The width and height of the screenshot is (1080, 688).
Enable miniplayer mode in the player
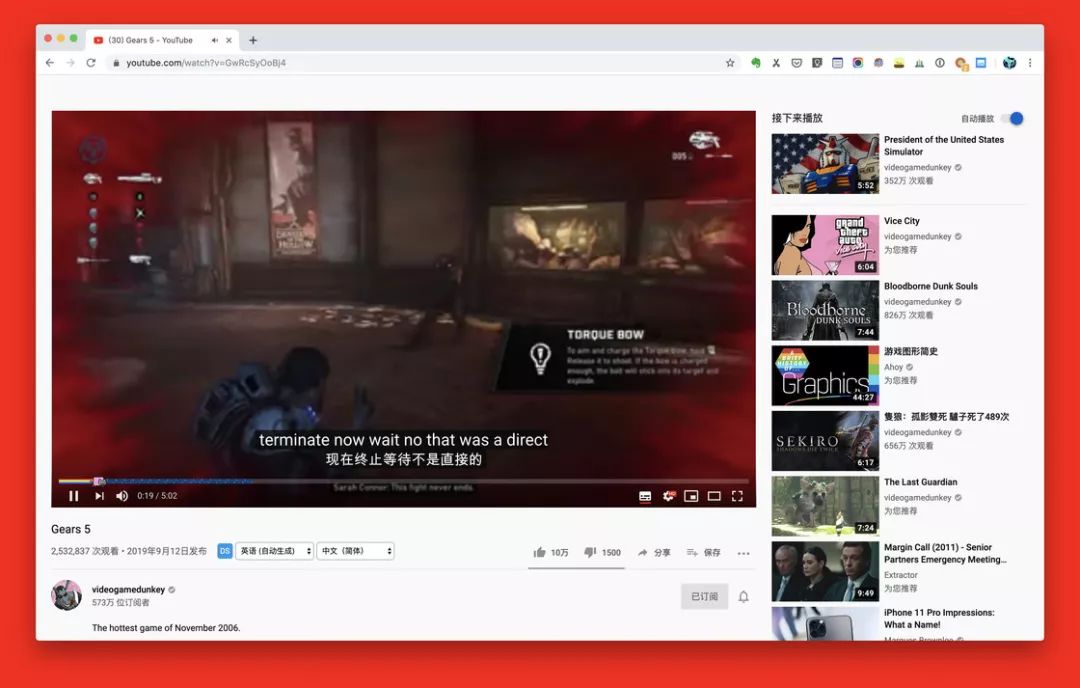(x=691, y=496)
